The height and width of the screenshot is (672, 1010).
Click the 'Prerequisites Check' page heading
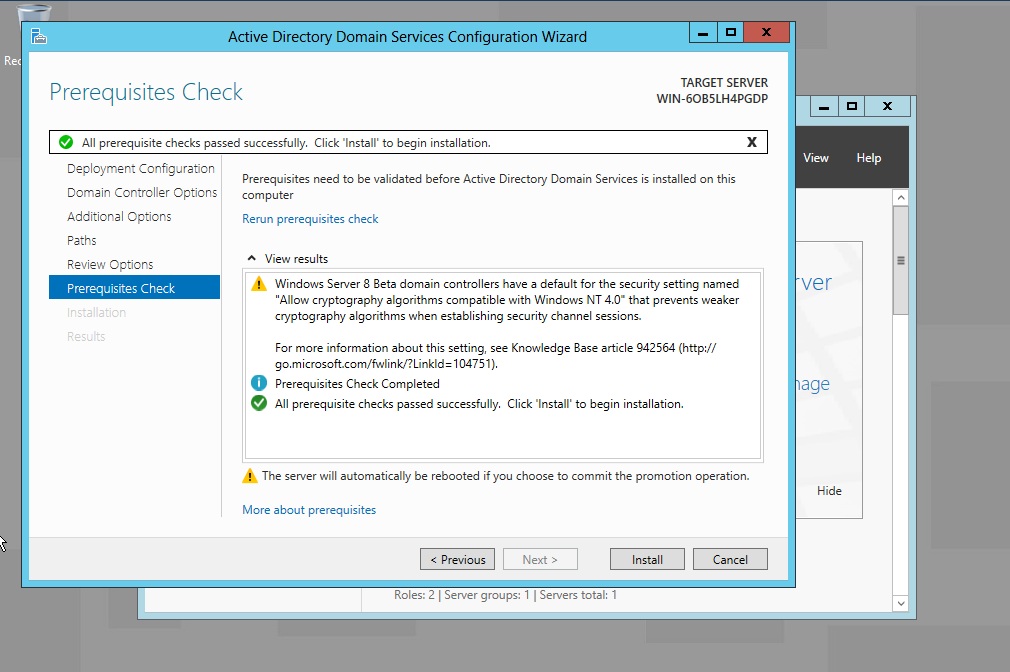coord(146,92)
